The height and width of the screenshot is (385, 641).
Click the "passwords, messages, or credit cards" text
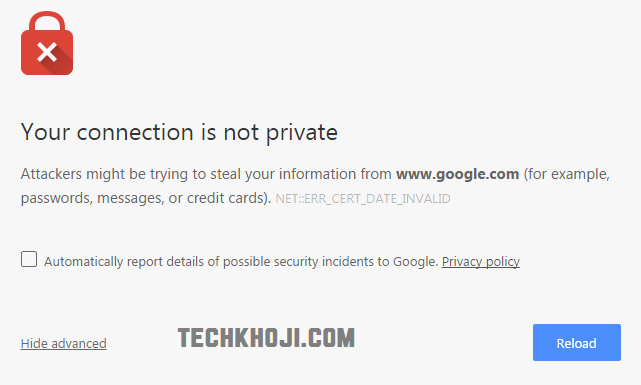[144, 198]
